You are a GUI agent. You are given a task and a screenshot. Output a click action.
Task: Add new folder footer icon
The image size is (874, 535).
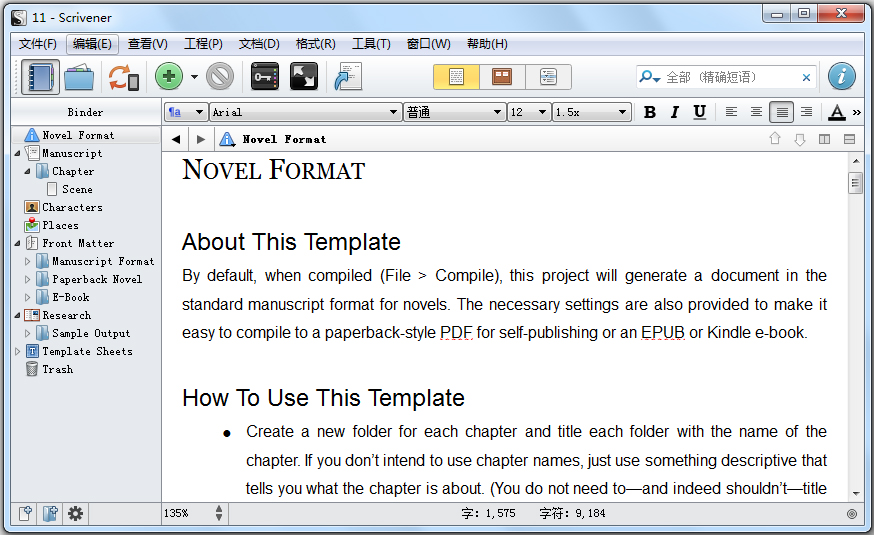coord(50,513)
